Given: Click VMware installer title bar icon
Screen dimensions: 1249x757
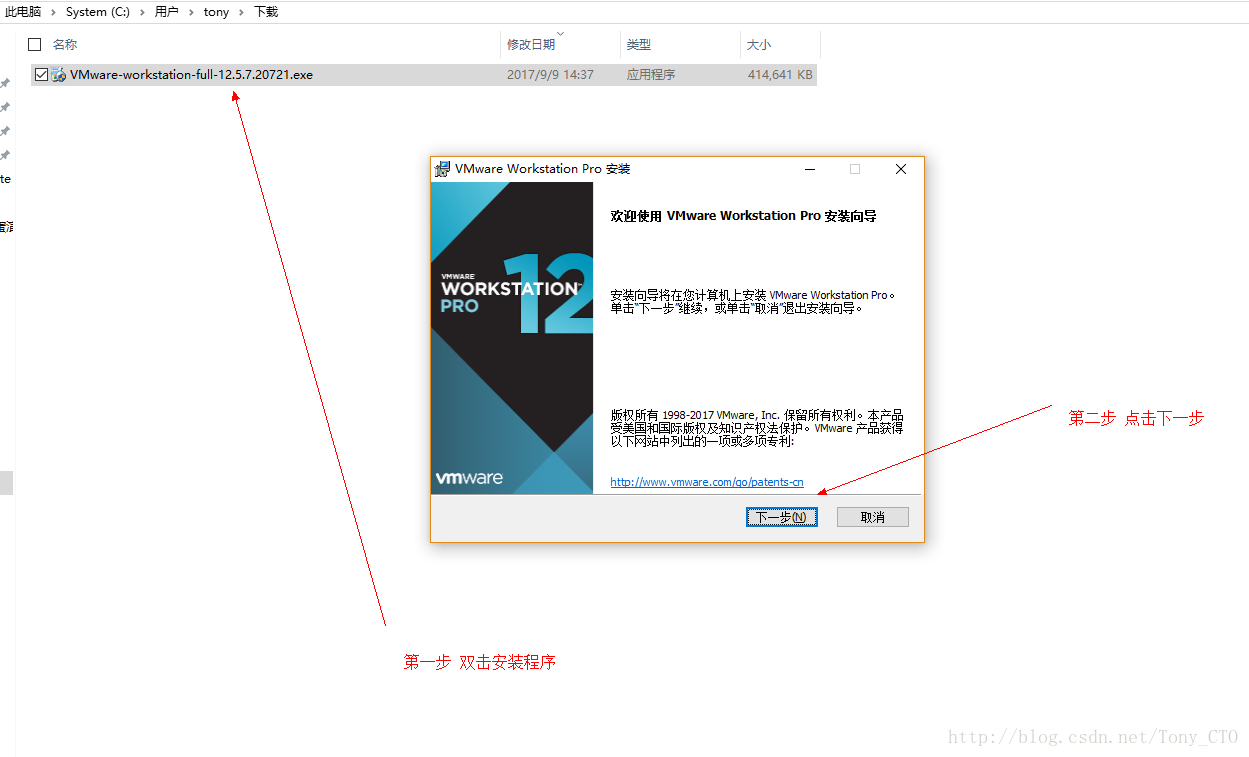Looking at the screenshot, I should [x=443, y=169].
